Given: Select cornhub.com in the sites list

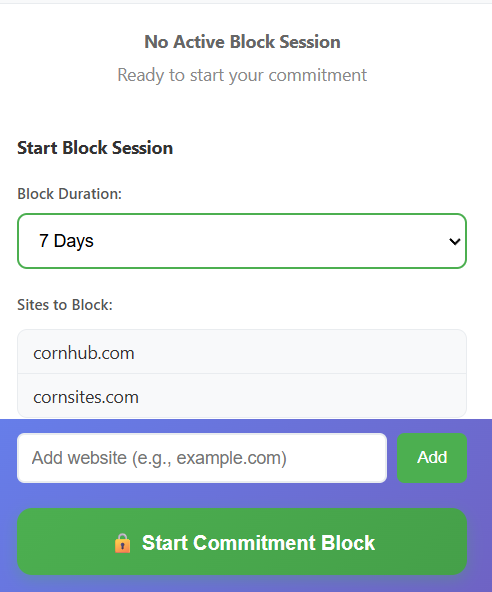Looking at the screenshot, I should [x=242, y=352].
